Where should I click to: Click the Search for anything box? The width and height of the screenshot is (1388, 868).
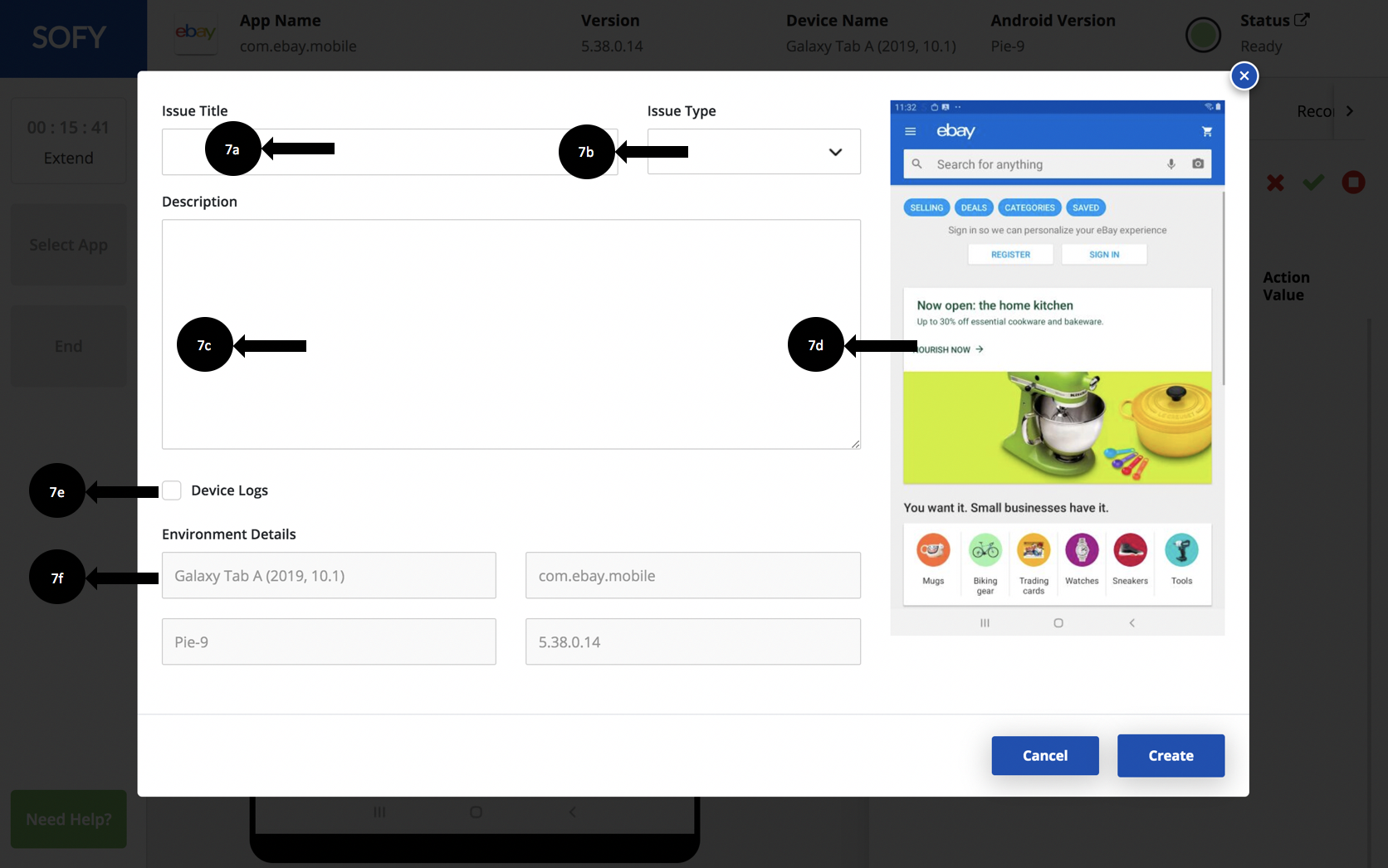[1057, 164]
